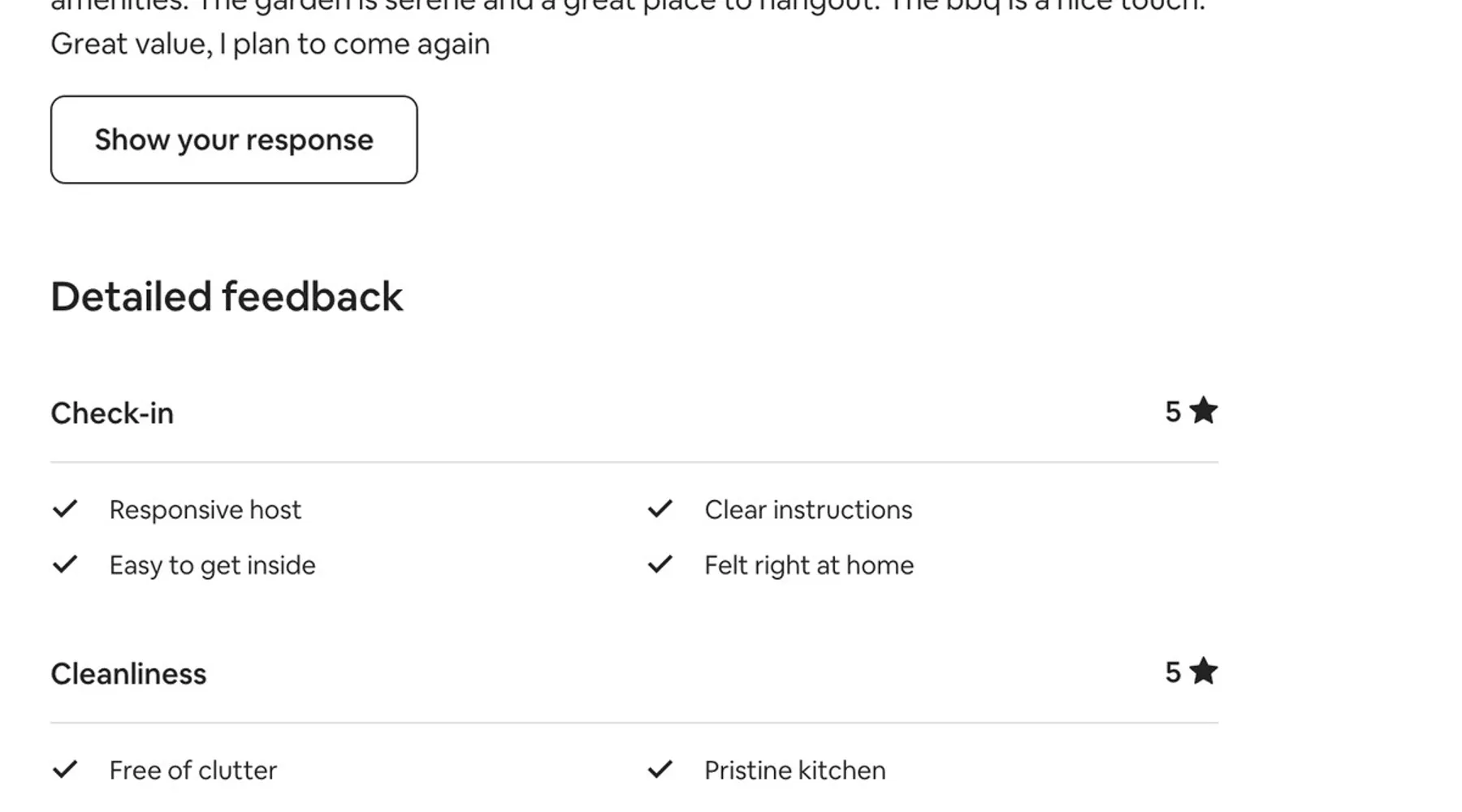Click the checkmark beside Easy to get inside
This screenshot has height=812, width=1462.
[x=65, y=564]
